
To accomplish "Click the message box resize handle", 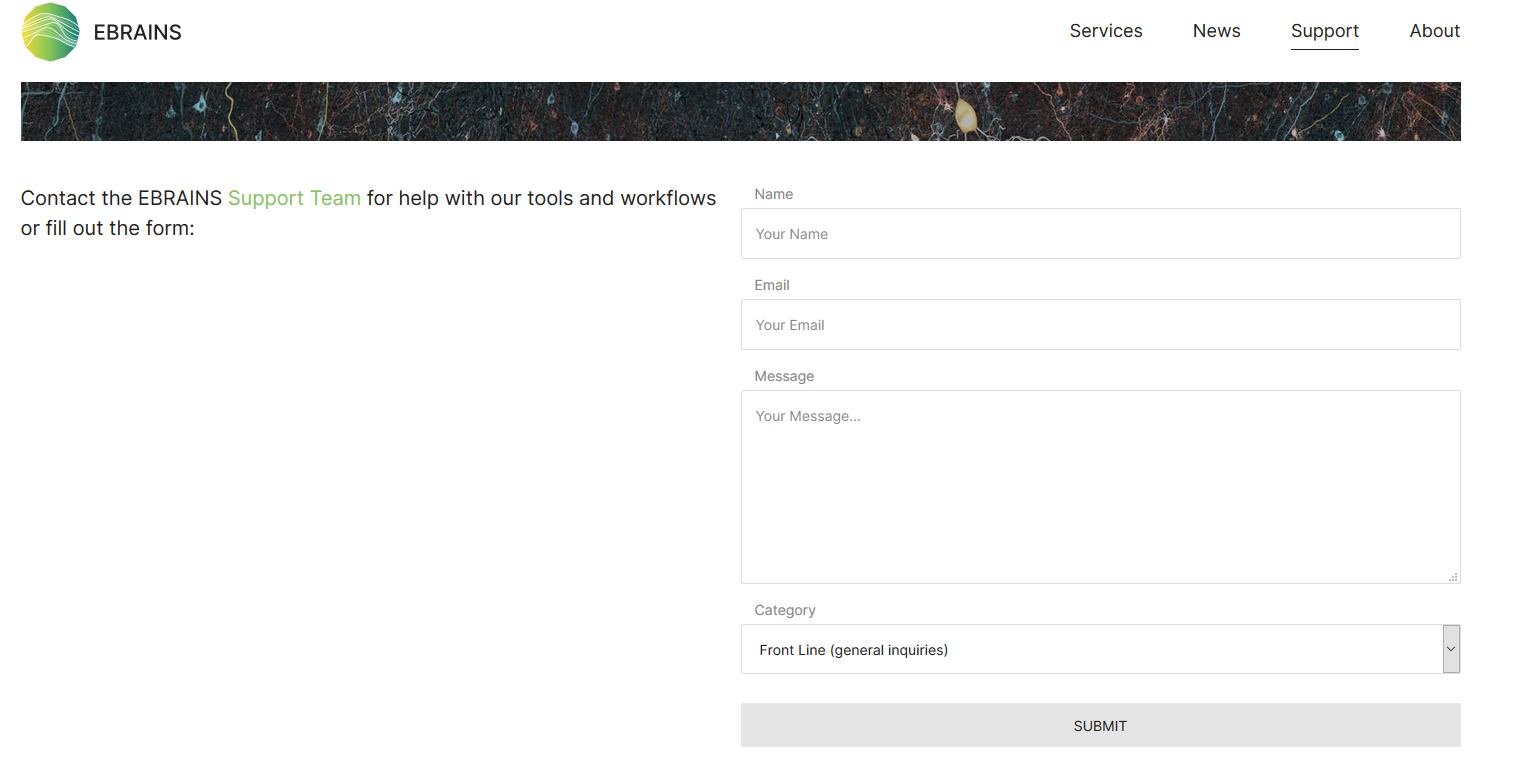I will click(x=1453, y=577).
